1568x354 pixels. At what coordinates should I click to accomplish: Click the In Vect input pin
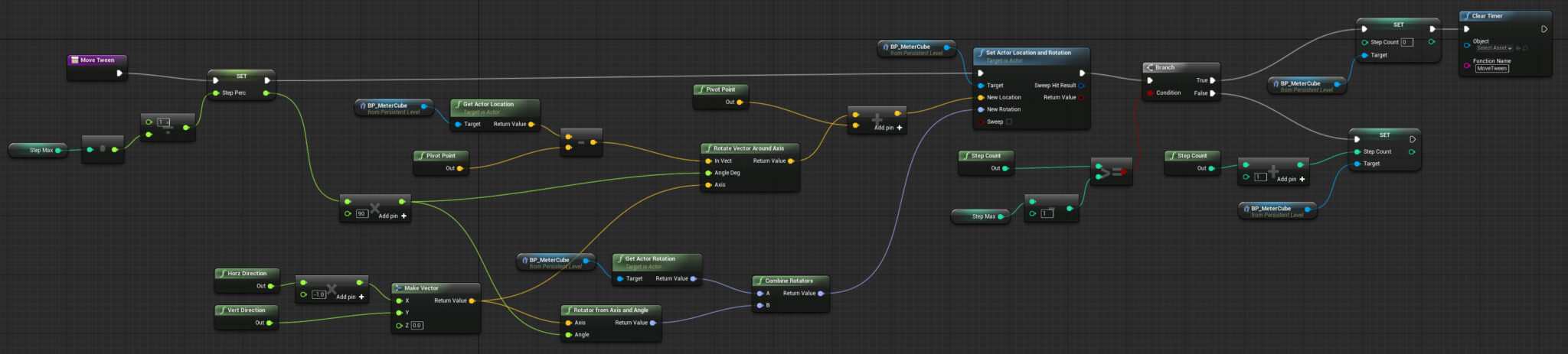708,161
